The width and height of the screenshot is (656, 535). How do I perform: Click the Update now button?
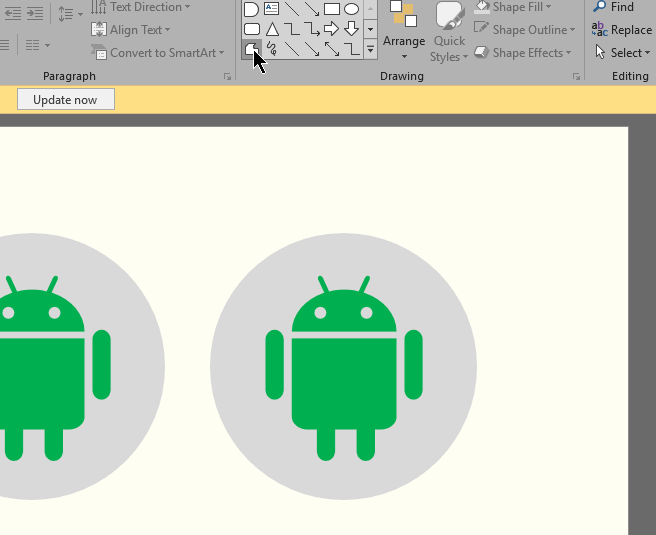[66, 100]
